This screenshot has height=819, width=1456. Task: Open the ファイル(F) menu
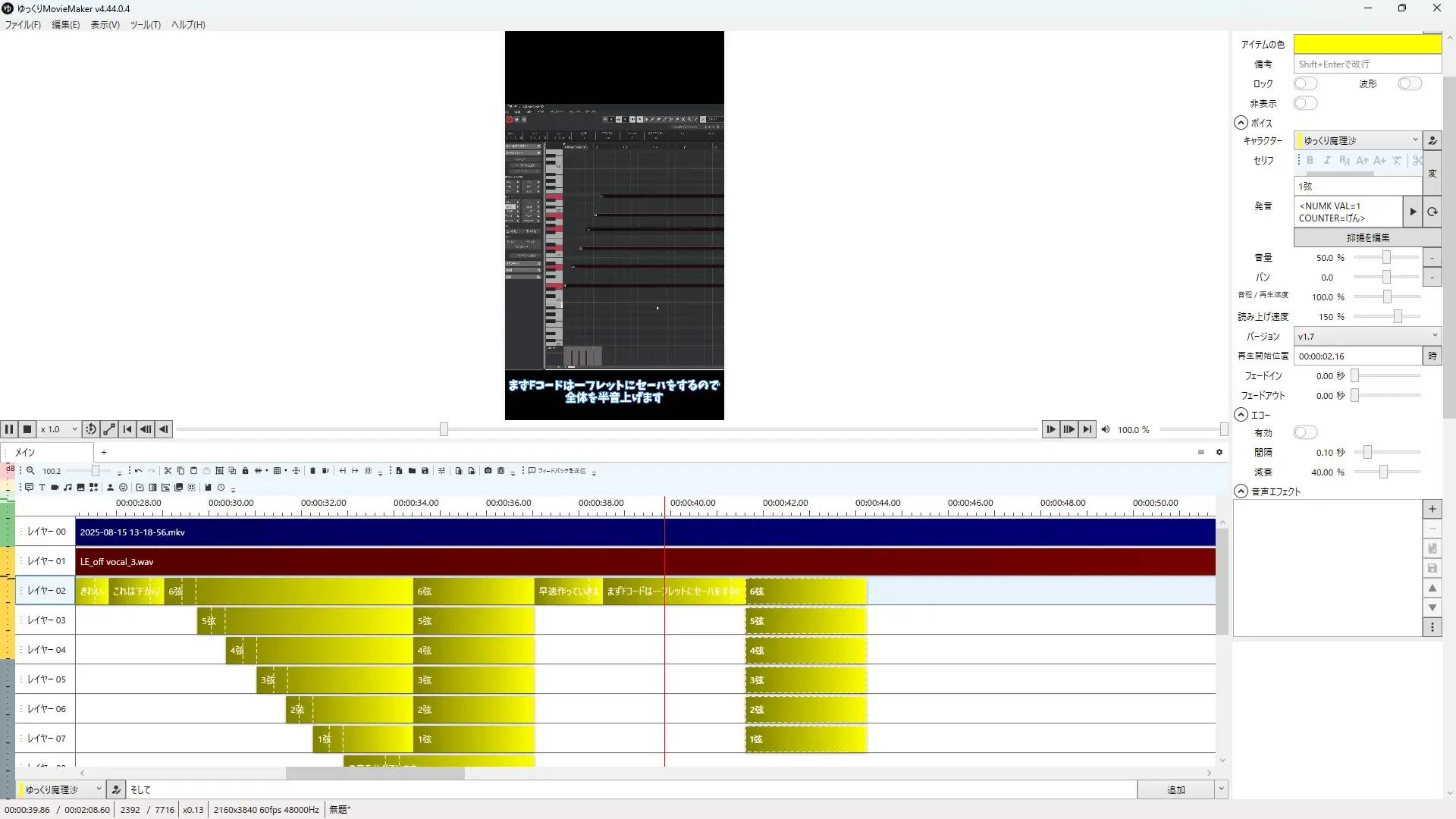coord(23,25)
